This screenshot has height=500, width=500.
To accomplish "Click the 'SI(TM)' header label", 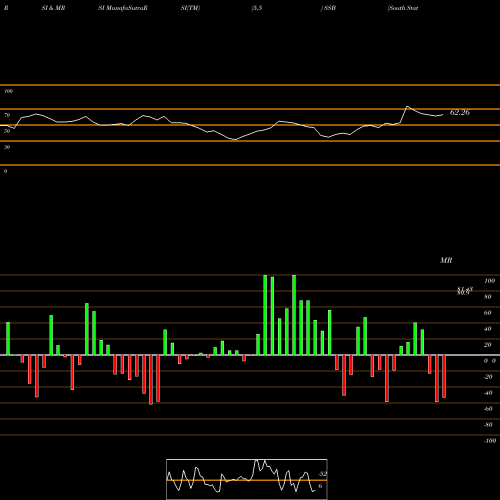I will [x=190, y=8].
